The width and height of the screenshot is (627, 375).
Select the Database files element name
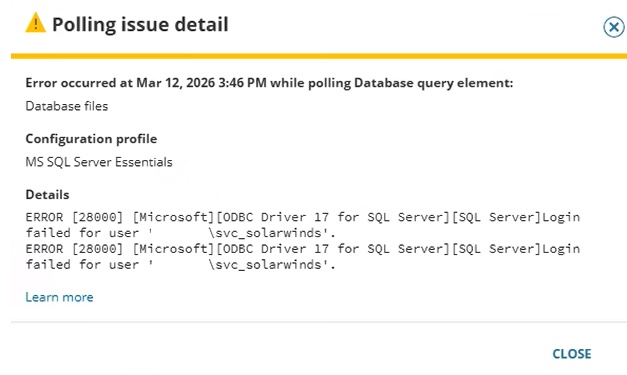click(67, 106)
